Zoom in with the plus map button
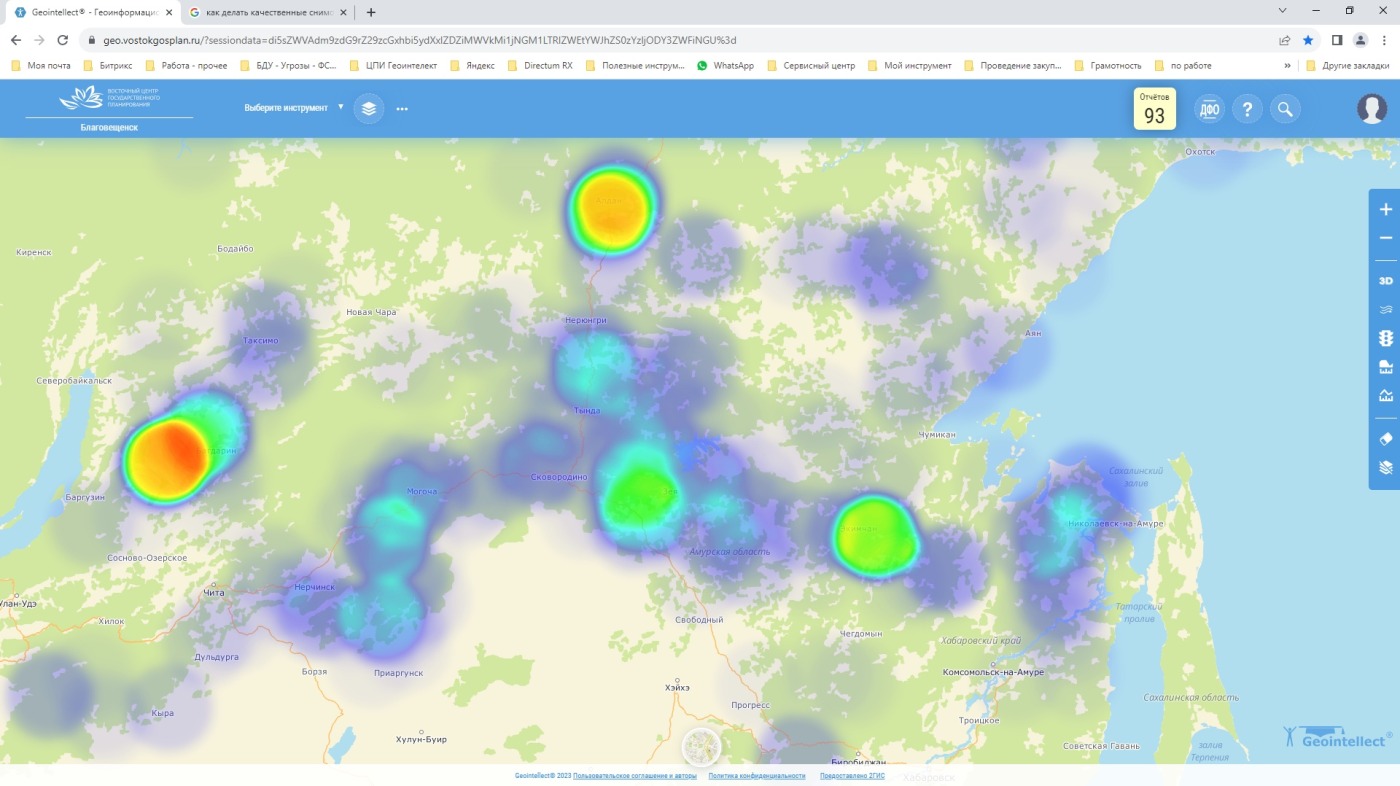The height and width of the screenshot is (786, 1400). (1385, 210)
